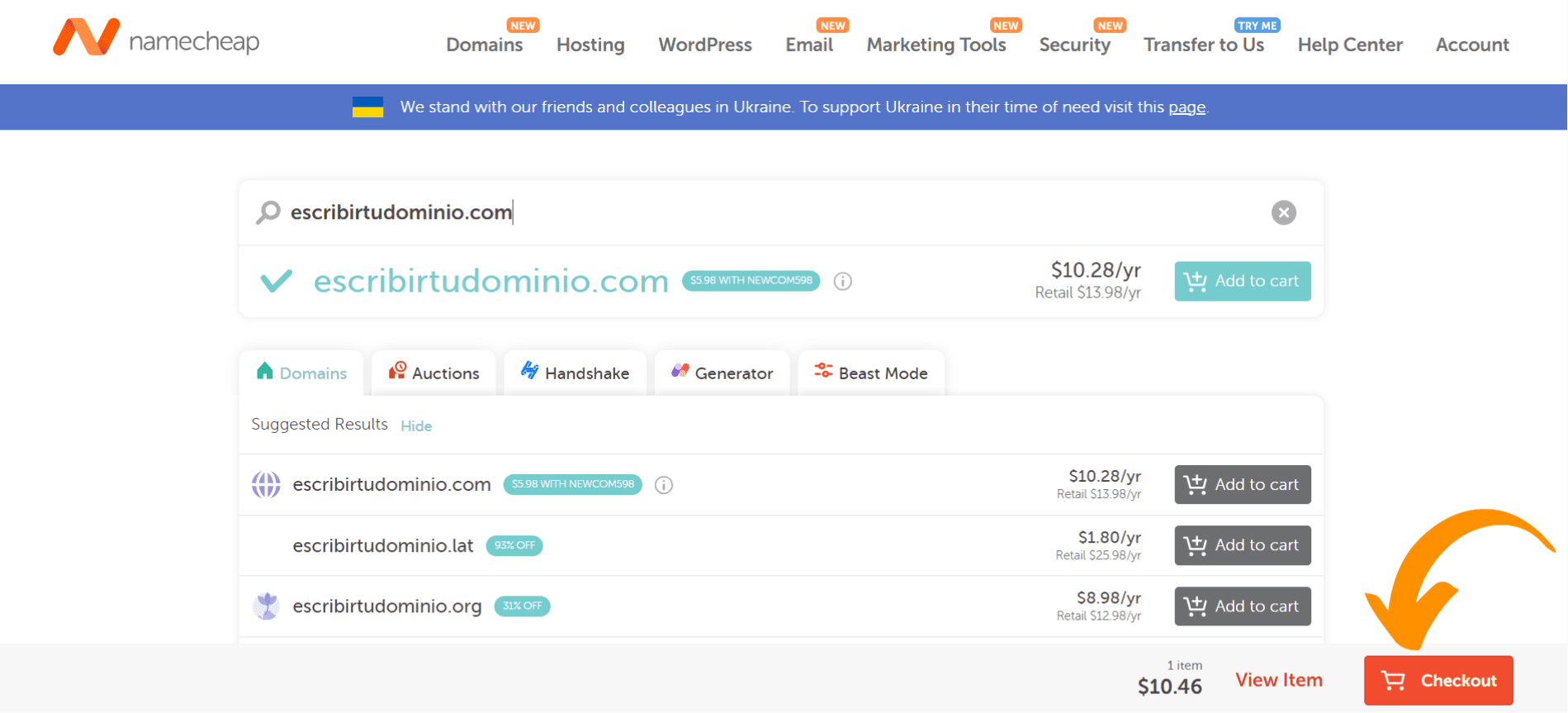The width and height of the screenshot is (1568, 713).
Task: Click the 31% OFF badge
Action: 523,606
